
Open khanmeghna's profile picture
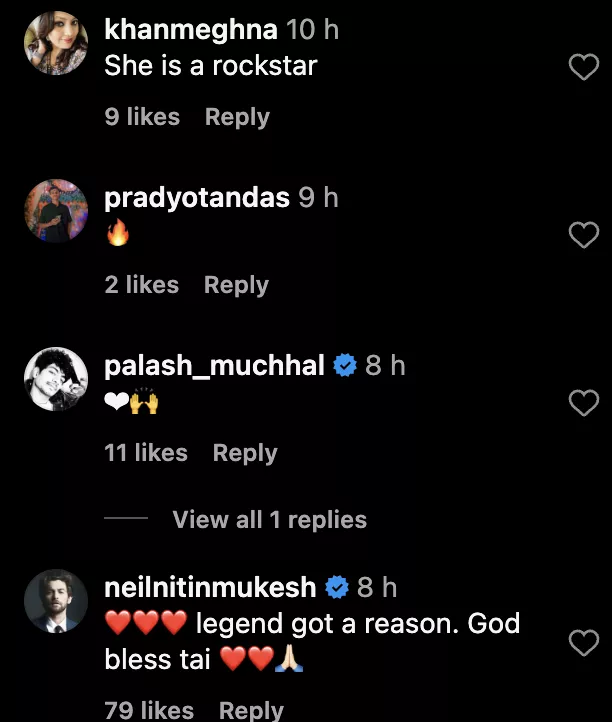pos(55,43)
